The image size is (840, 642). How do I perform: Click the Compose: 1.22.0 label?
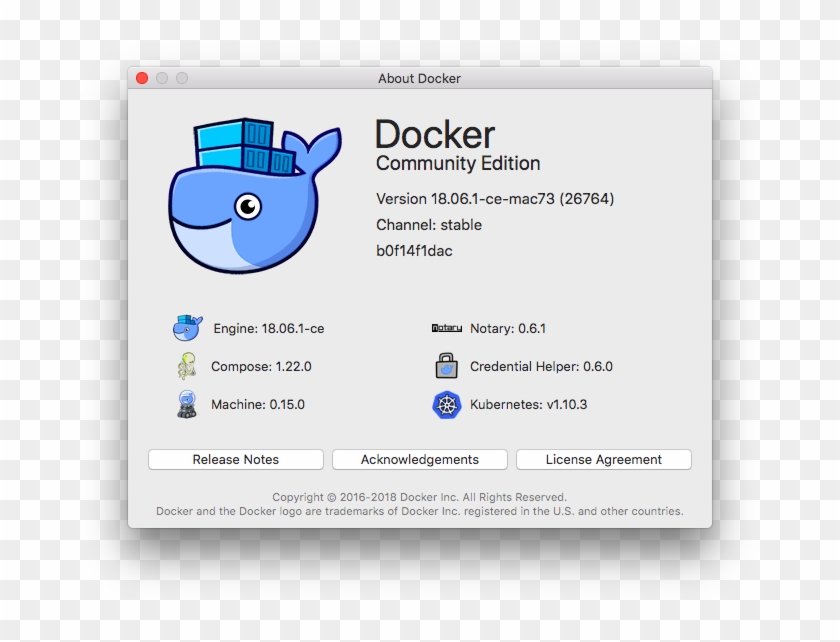pos(261,367)
